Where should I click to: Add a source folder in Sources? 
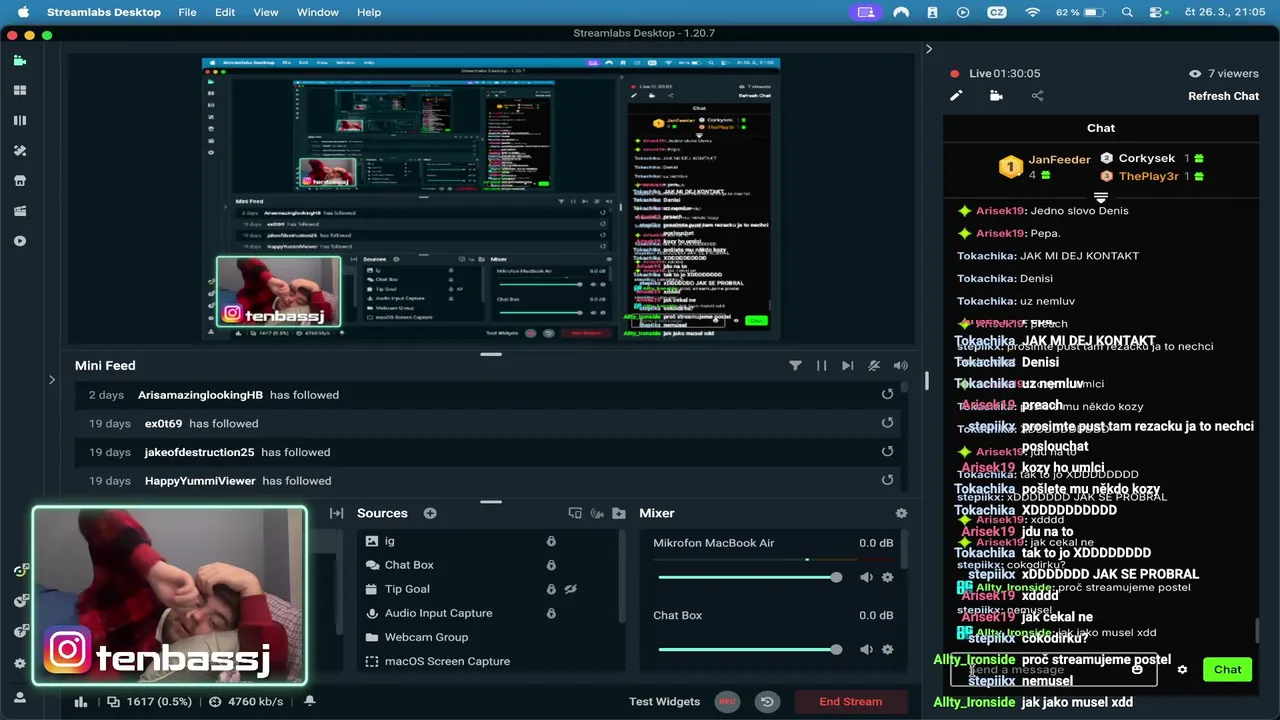coord(619,513)
